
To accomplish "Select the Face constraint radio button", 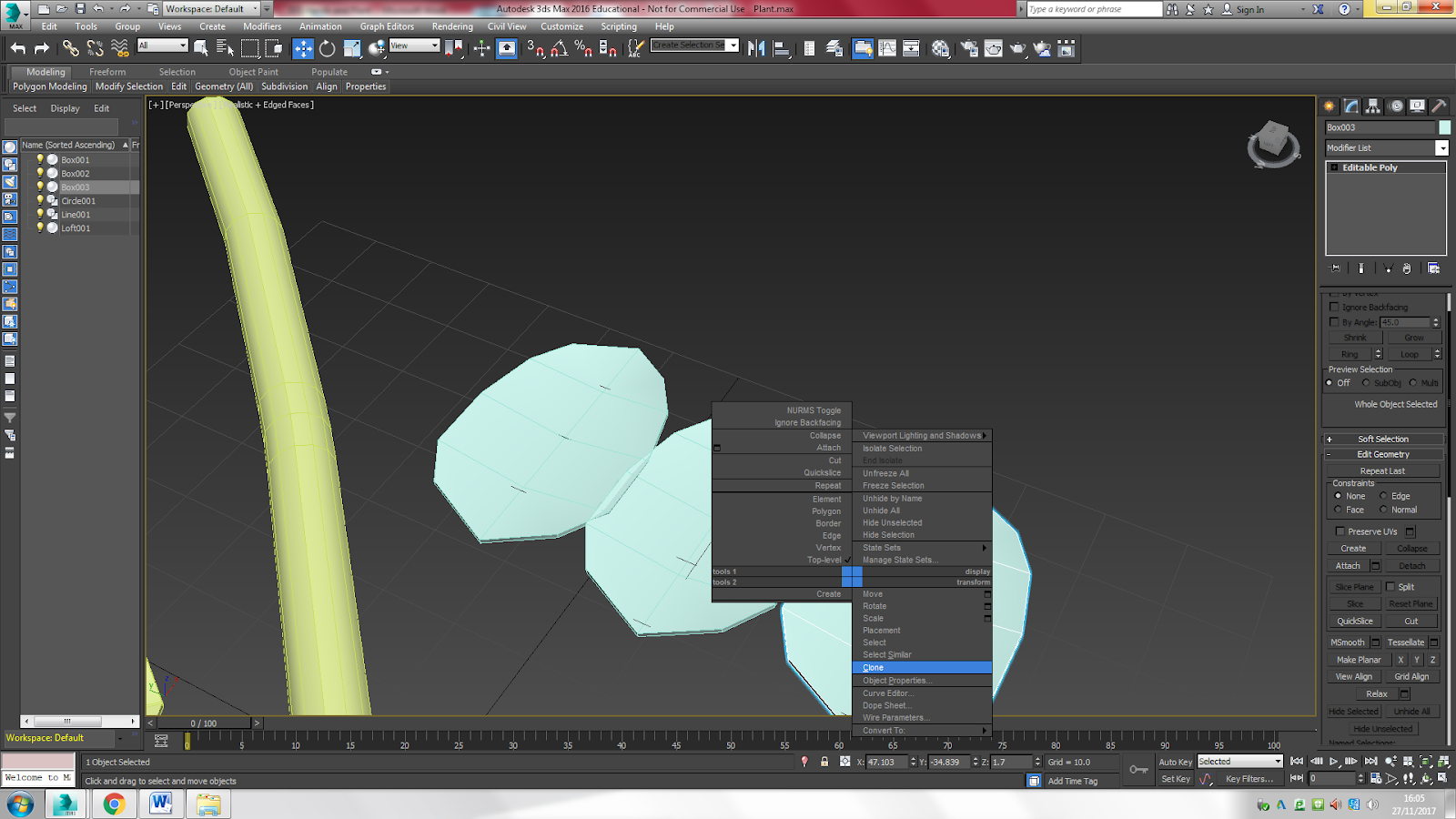I will [x=1338, y=510].
